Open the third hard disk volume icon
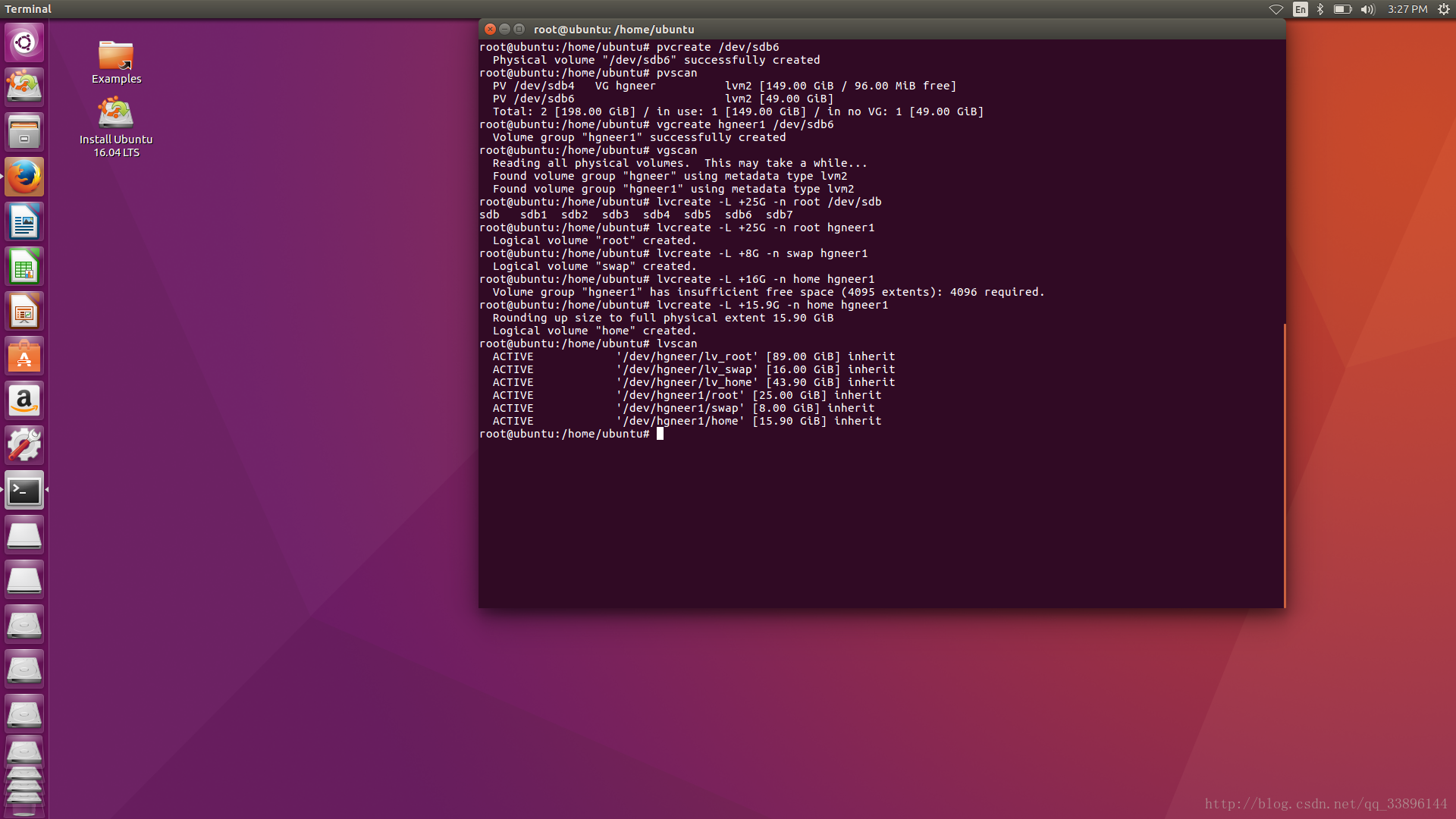The image size is (1456, 819). pos(24,714)
